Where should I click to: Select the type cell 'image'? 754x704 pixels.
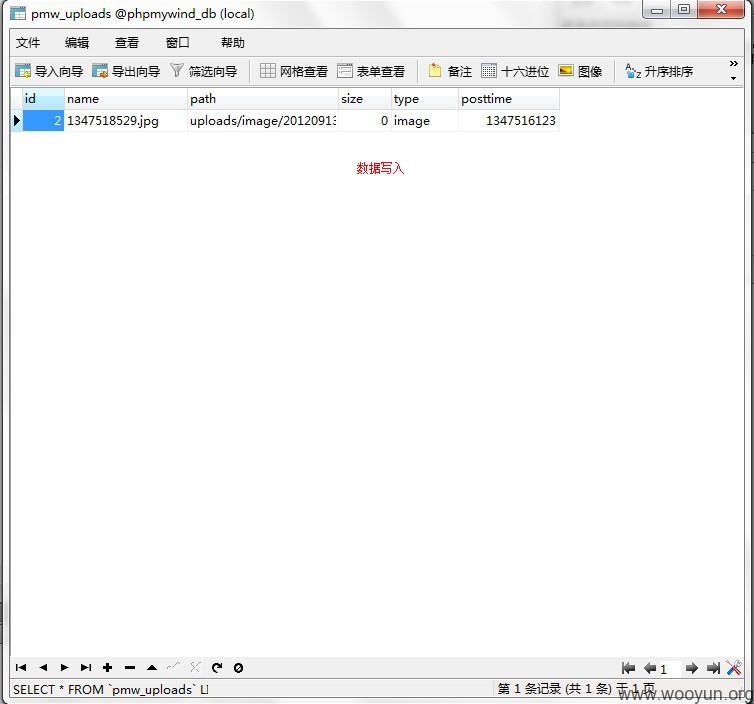click(x=425, y=120)
